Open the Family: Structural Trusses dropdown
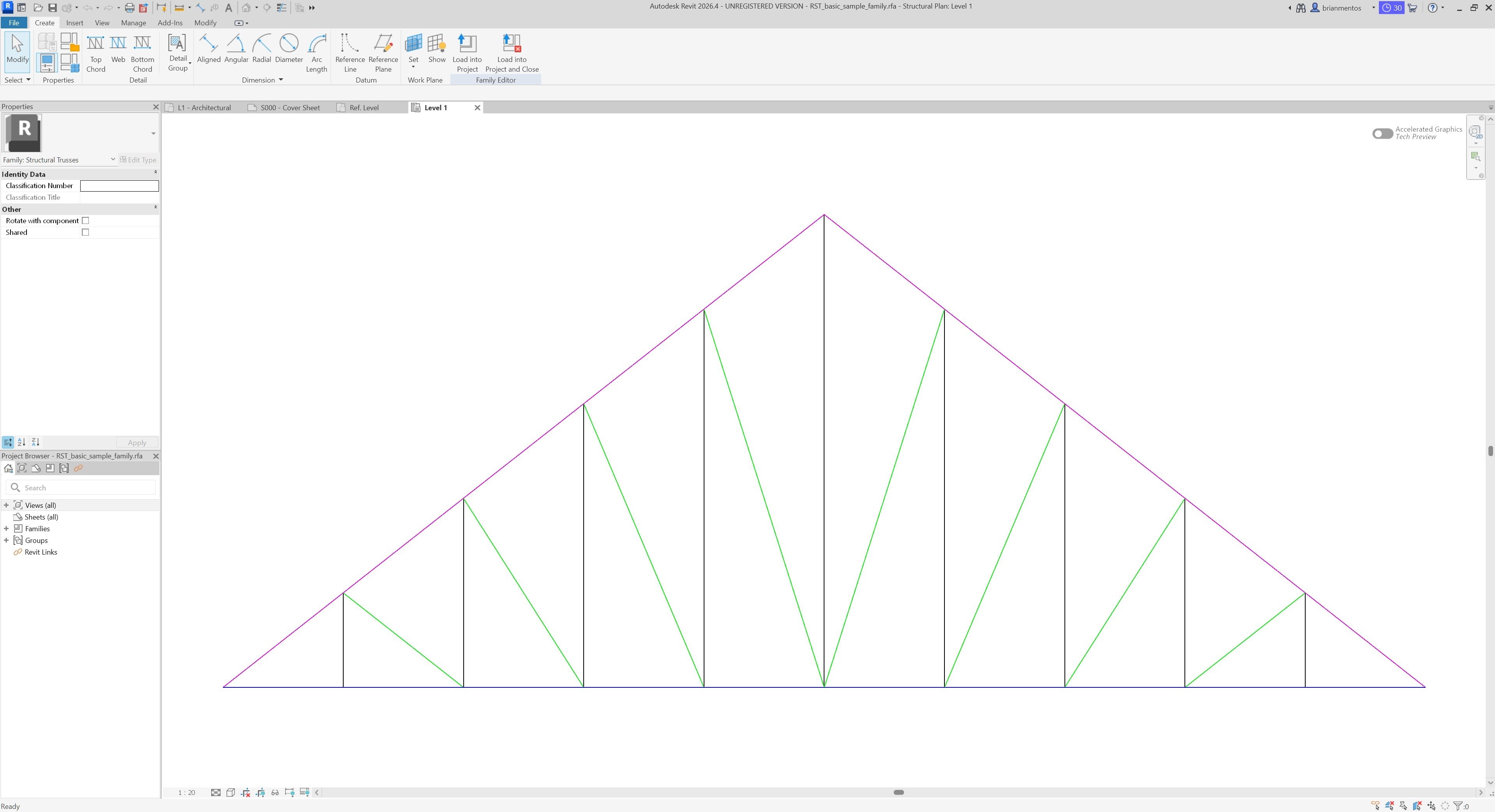 point(113,160)
